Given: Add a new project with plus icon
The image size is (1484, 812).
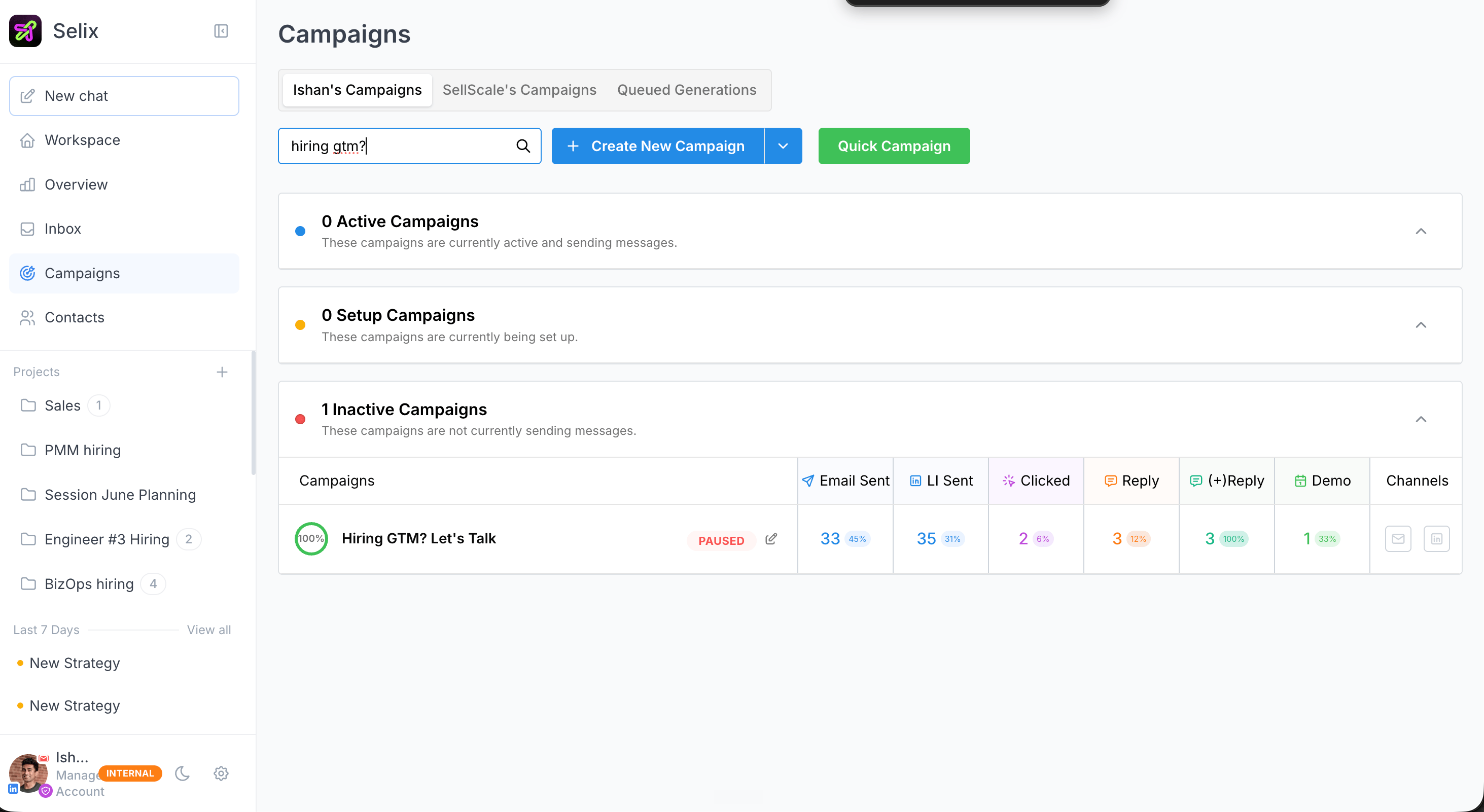Looking at the screenshot, I should 222,372.
